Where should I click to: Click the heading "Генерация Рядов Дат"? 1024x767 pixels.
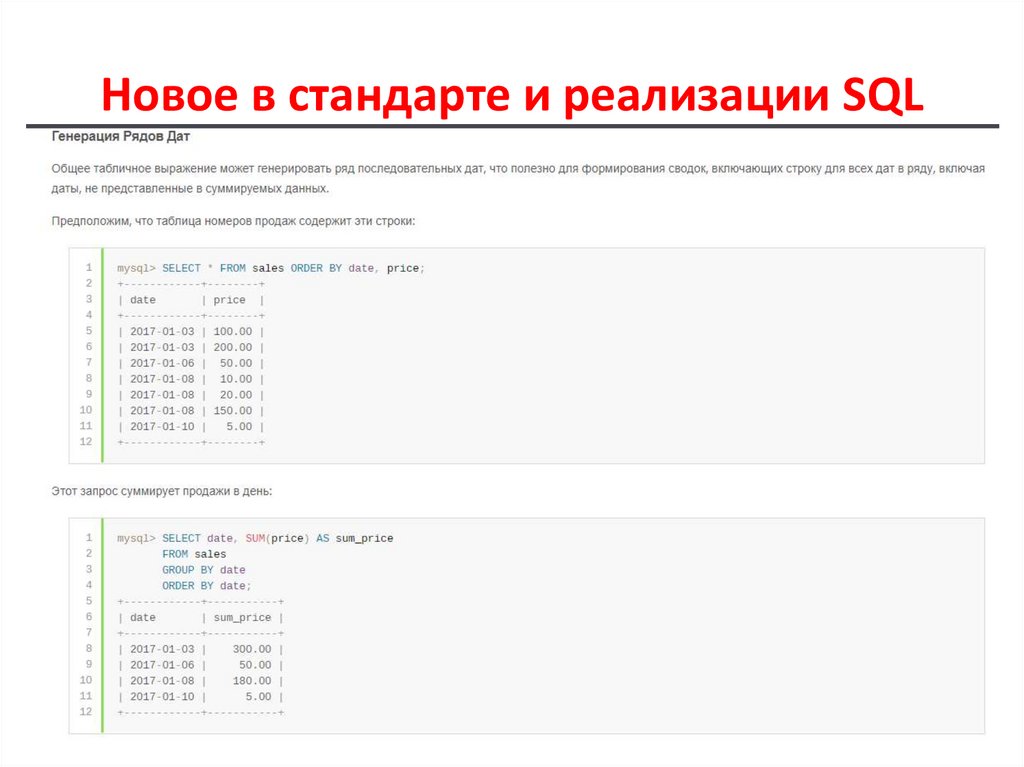pyautogui.click(x=120, y=137)
